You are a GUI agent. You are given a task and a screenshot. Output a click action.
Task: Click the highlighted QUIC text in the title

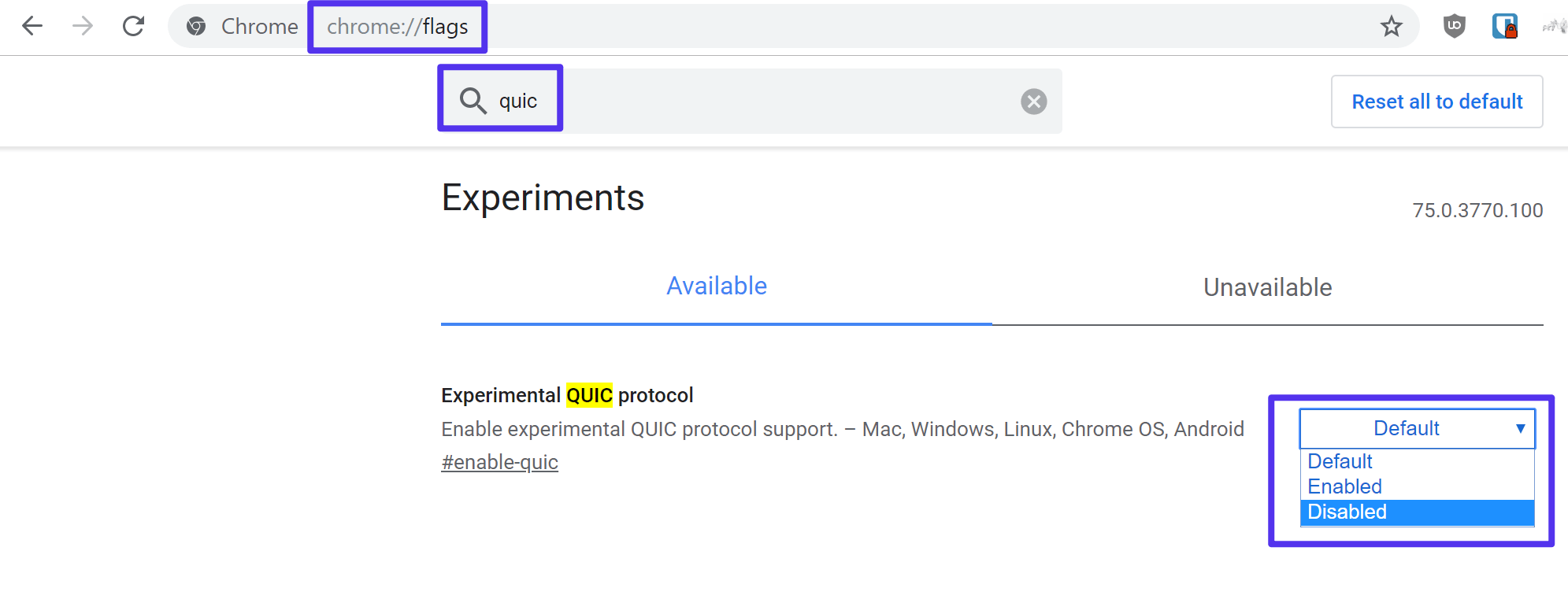point(589,394)
